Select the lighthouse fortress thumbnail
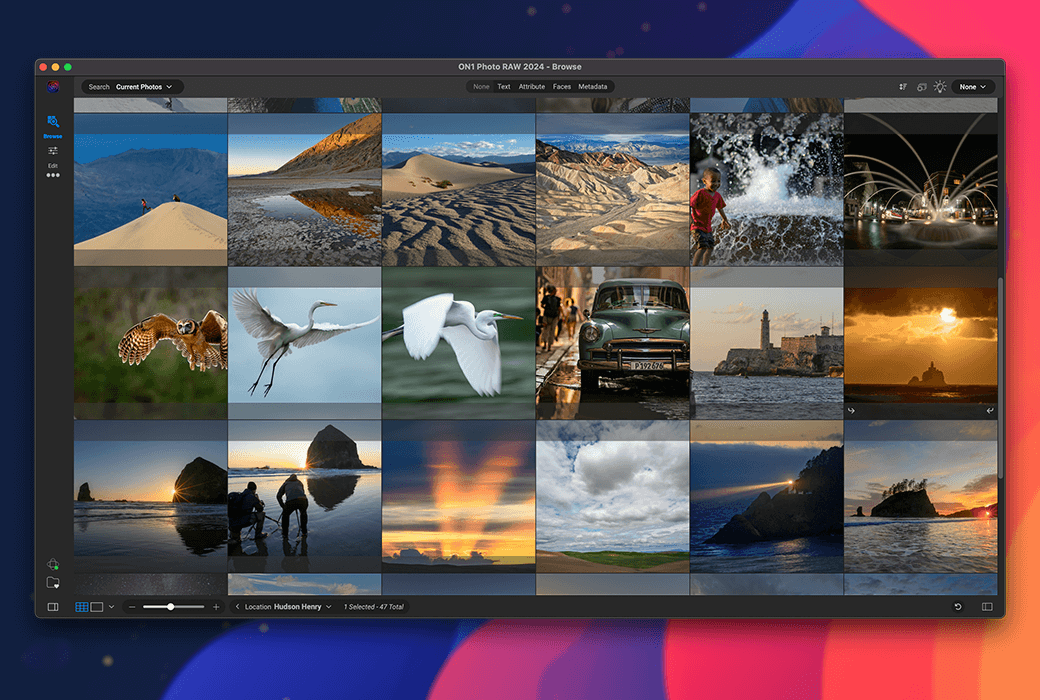The width and height of the screenshot is (1040, 700). tap(766, 343)
